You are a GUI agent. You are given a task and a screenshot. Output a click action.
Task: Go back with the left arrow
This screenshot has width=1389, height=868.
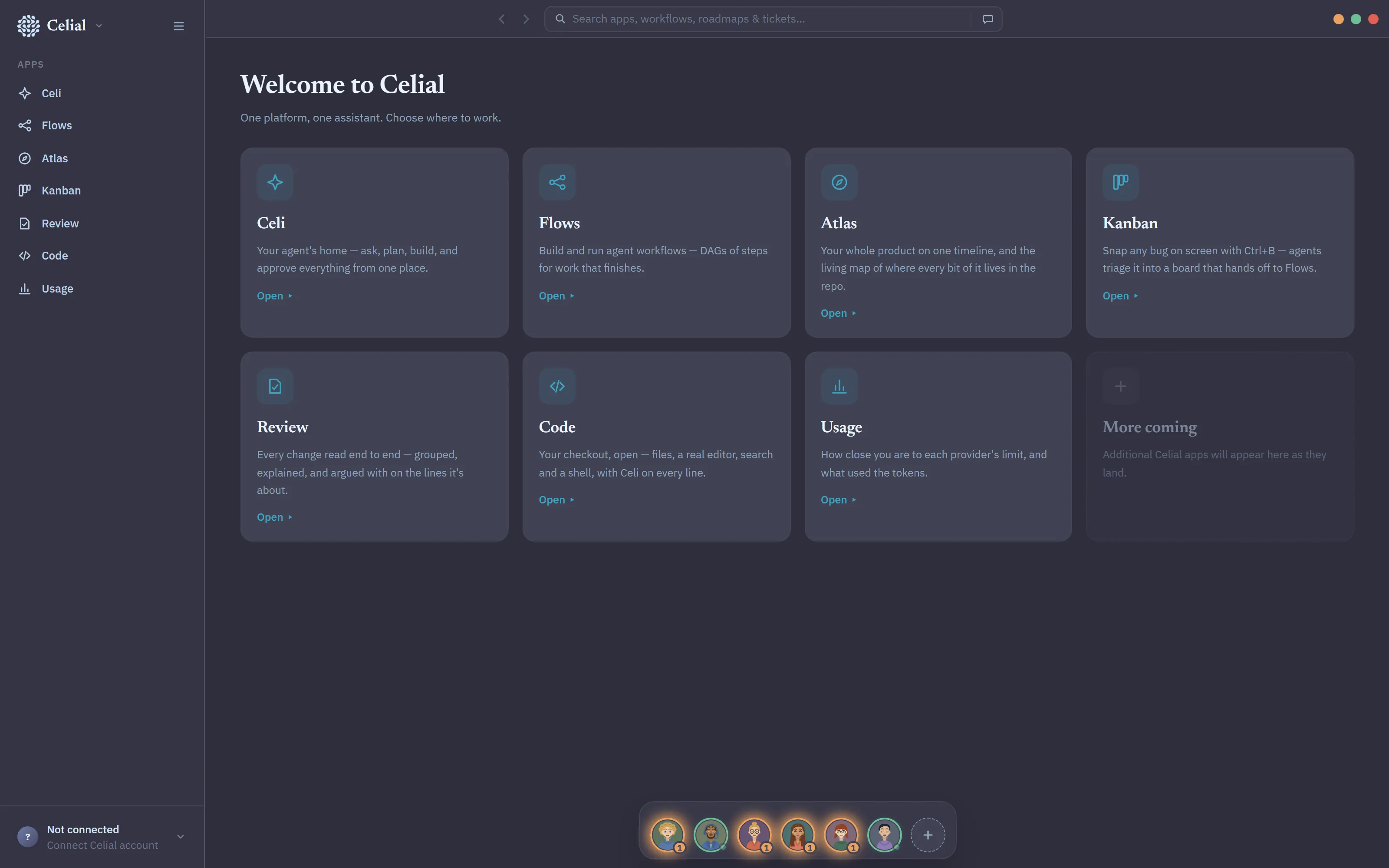[x=502, y=19]
